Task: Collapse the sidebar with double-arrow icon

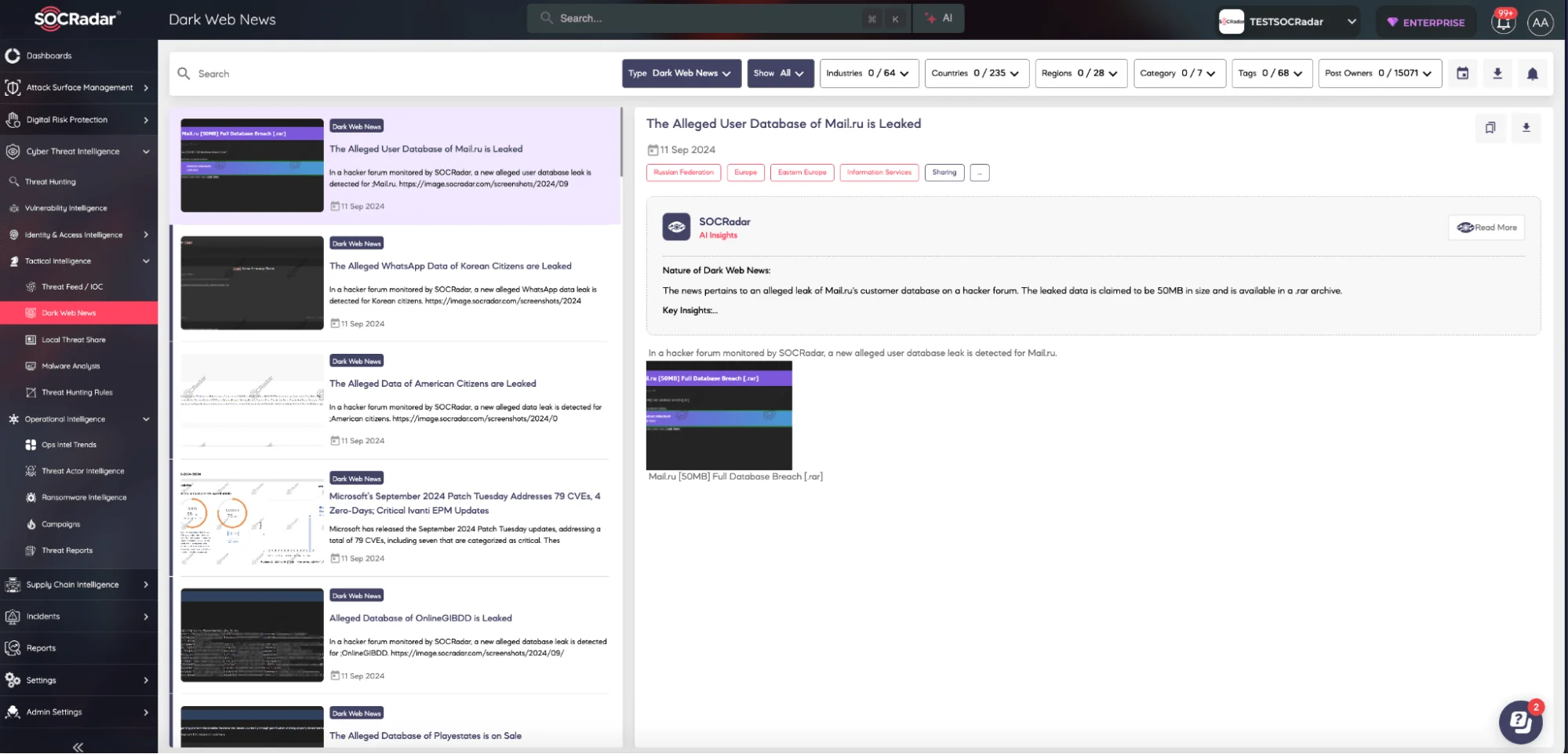Action: click(78, 747)
